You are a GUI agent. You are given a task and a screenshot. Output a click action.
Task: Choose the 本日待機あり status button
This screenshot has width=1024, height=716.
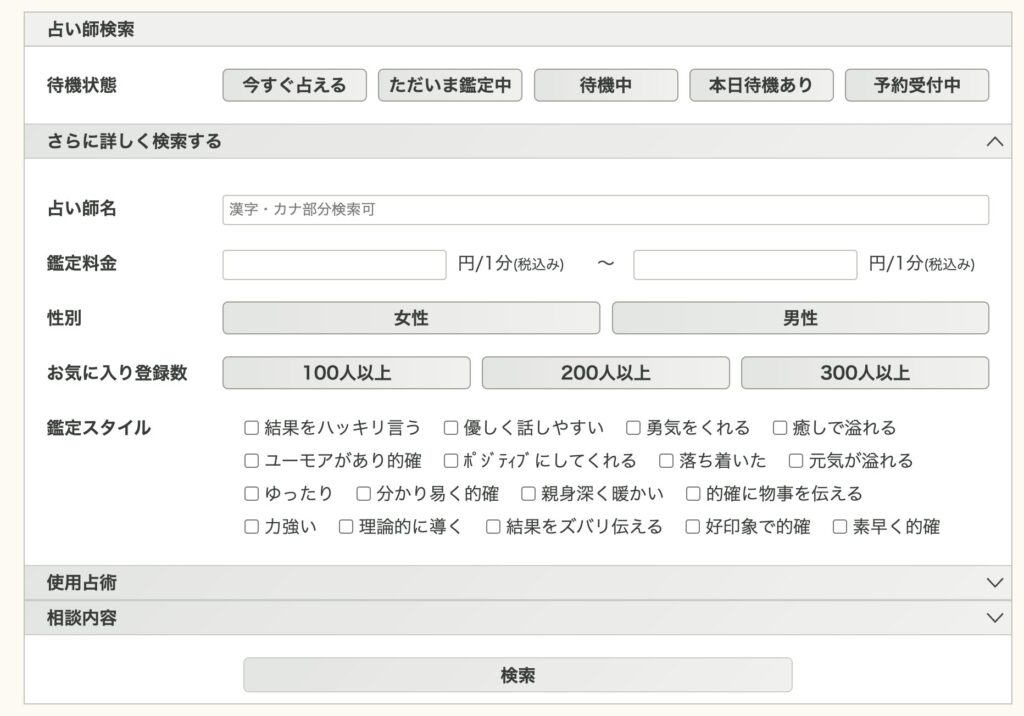tap(761, 85)
